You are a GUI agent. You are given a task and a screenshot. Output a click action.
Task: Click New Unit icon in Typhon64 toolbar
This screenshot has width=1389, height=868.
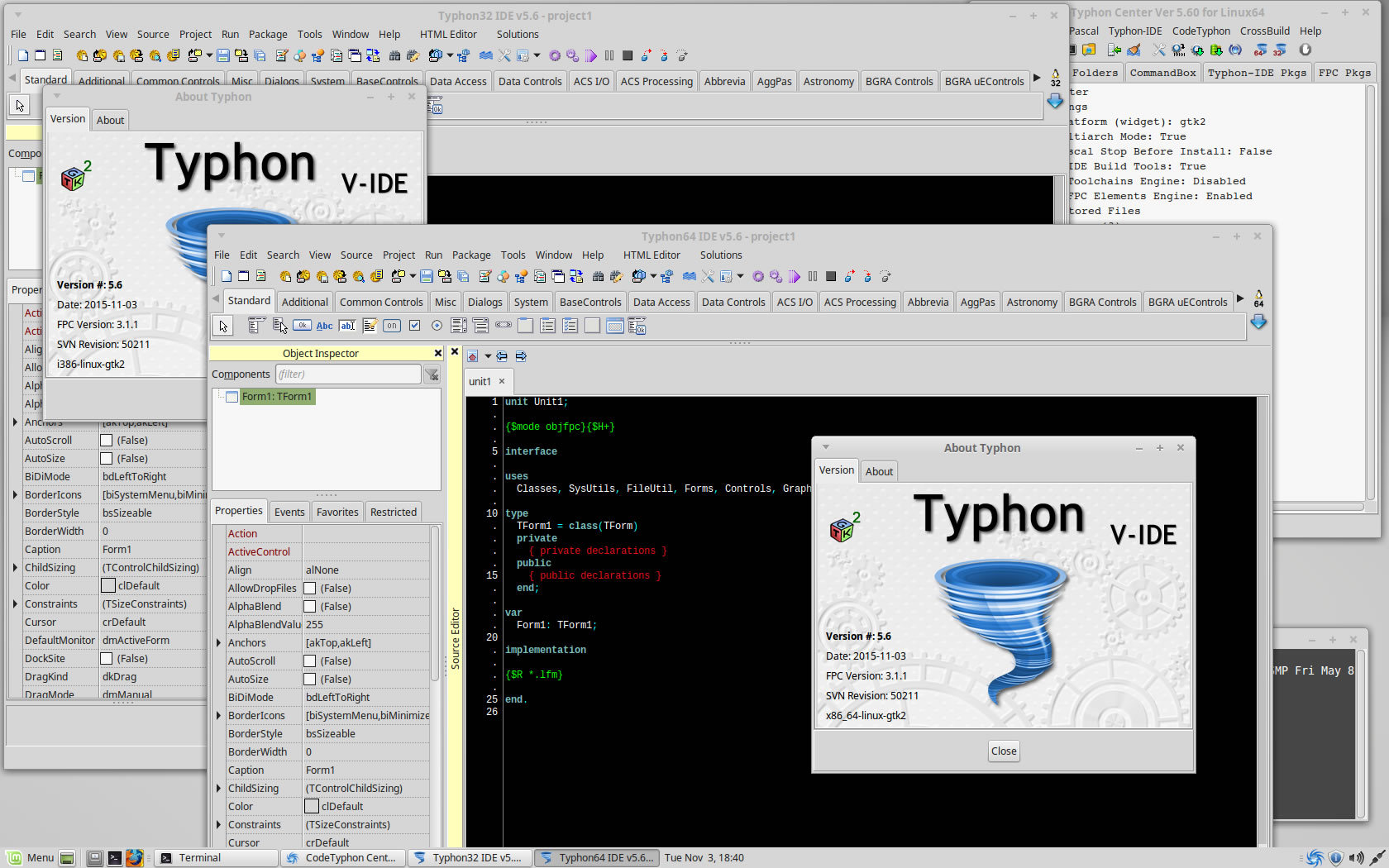tap(227, 276)
